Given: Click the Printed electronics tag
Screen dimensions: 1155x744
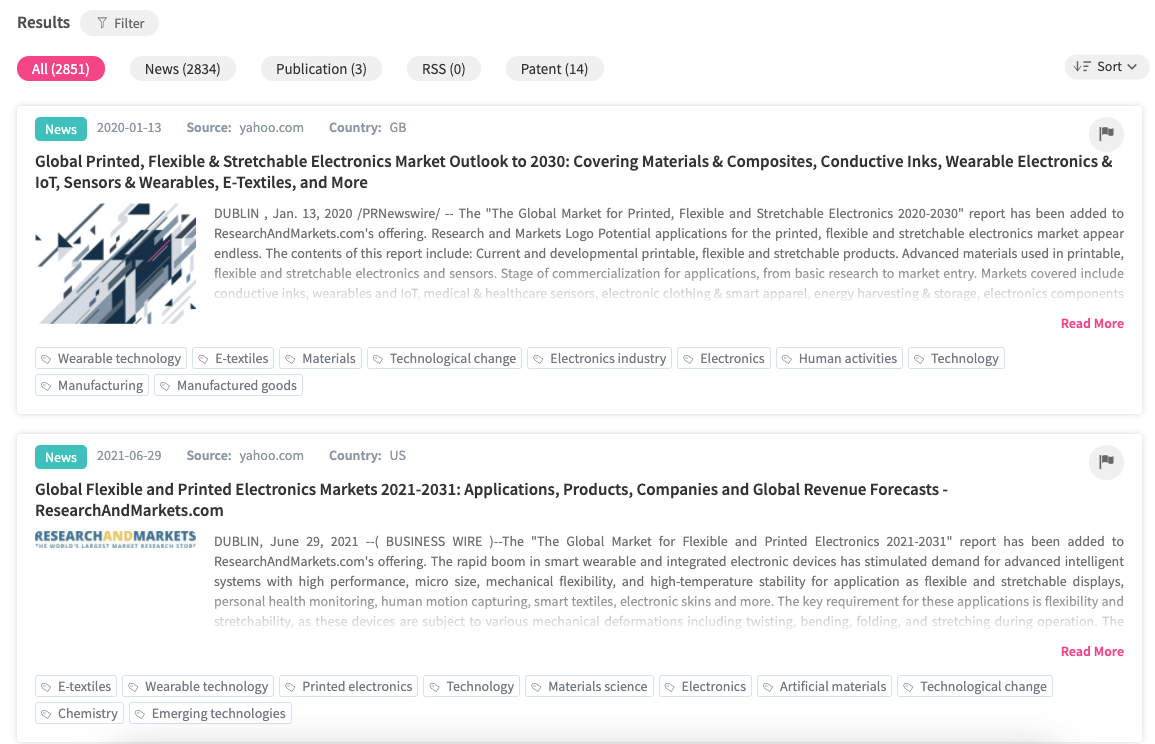Looking at the screenshot, I should pyautogui.click(x=347, y=686).
